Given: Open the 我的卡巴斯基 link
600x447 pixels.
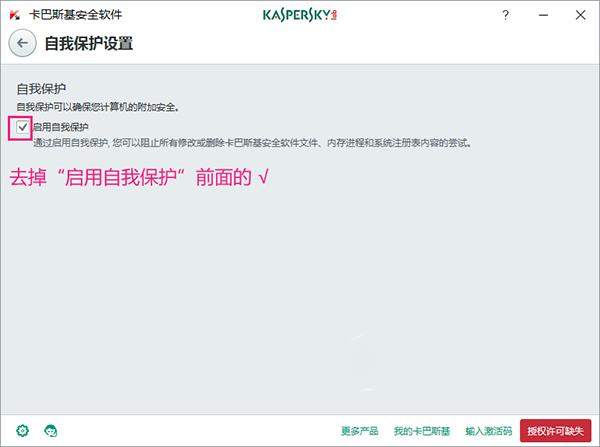Looking at the screenshot, I should [422, 431].
